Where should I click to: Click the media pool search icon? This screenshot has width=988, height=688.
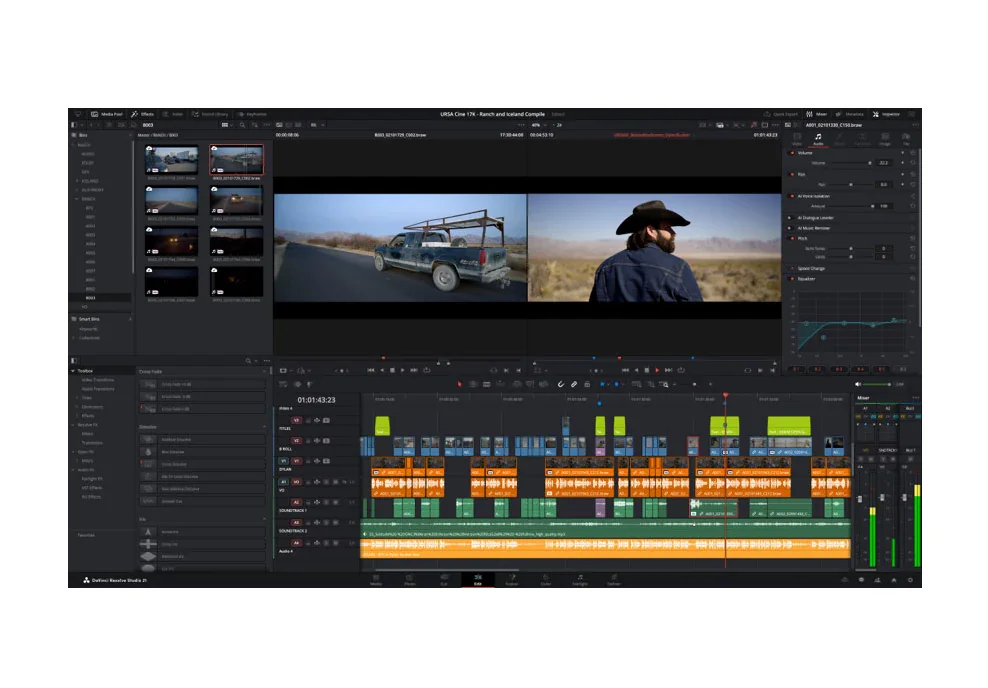(x=243, y=125)
